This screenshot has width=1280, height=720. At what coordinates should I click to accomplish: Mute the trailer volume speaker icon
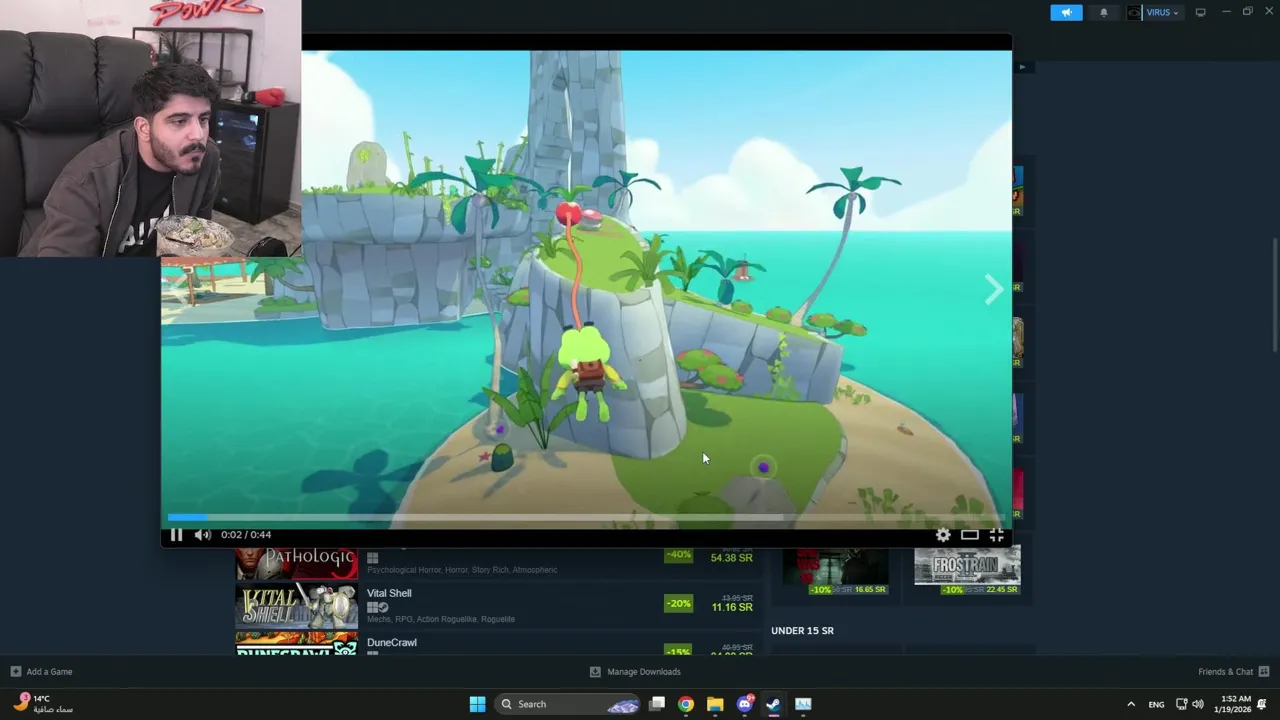pyautogui.click(x=202, y=535)
